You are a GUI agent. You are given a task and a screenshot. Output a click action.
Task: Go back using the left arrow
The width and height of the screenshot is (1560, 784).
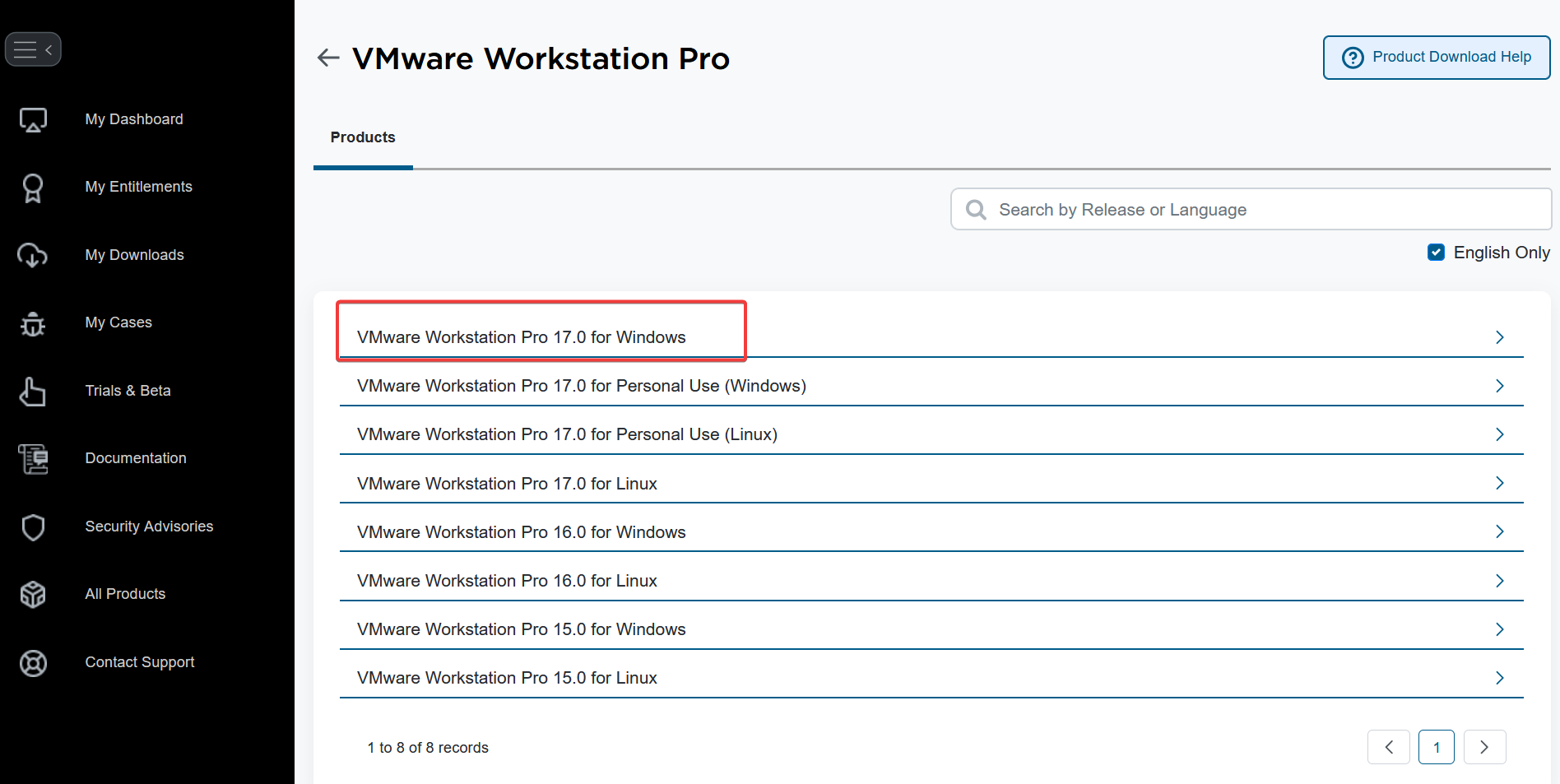[328, 58]
